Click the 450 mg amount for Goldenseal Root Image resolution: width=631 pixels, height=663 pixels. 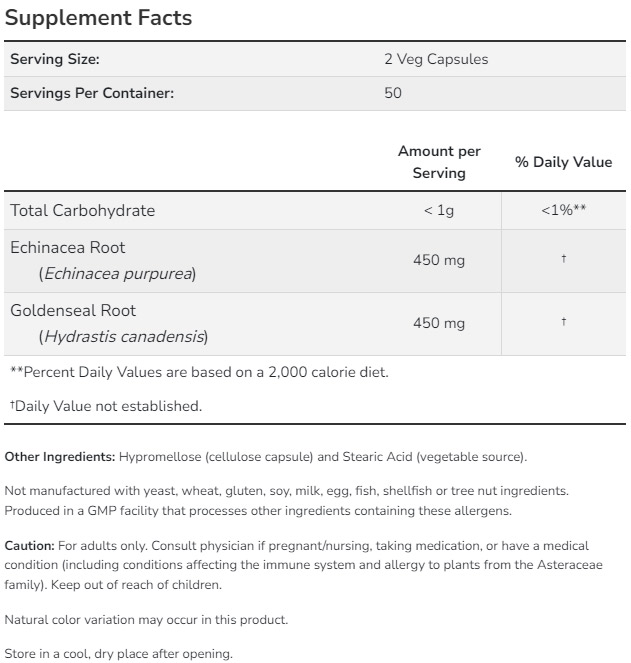tap(439, 323)
